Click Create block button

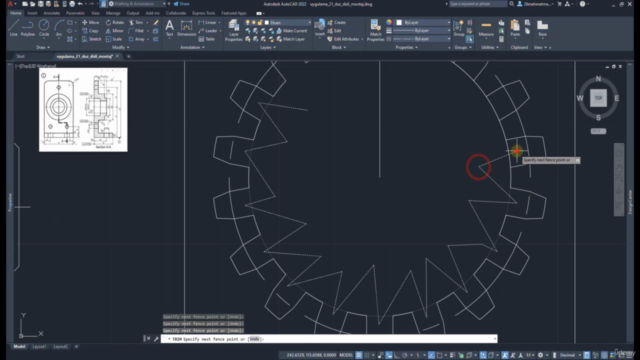pyautogui.click(x=336, y=22)
